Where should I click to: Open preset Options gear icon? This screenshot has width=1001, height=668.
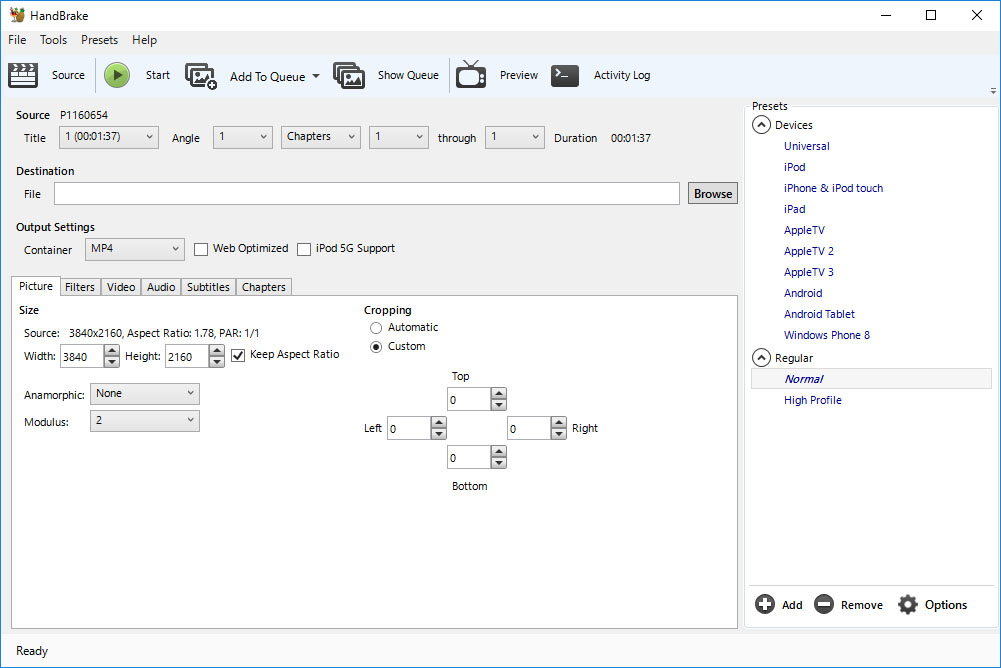pos(907,604)
